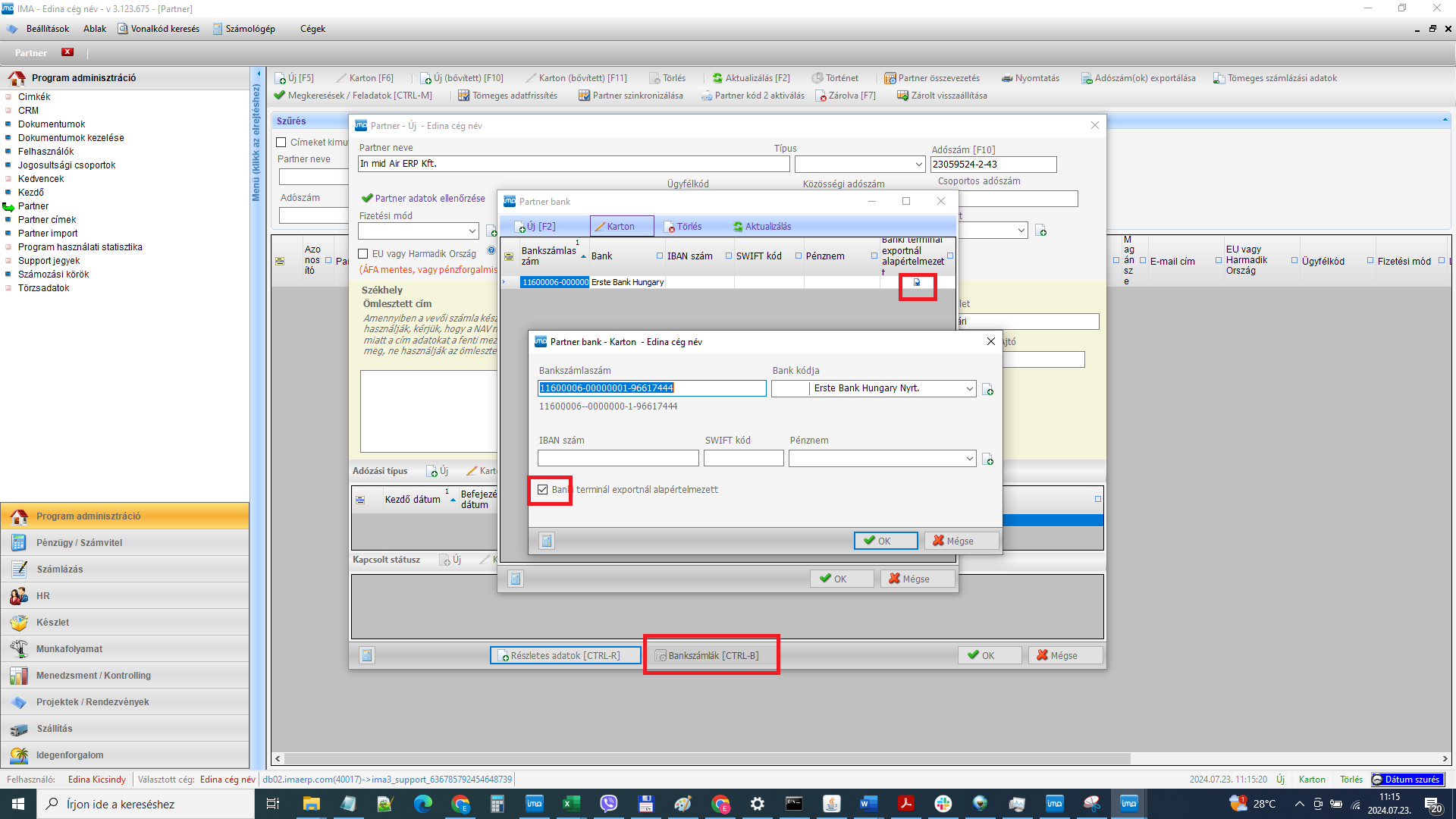
Task: Click Karton button in Partner bank window
Action: pyautogui.click(x=622, y=227)
